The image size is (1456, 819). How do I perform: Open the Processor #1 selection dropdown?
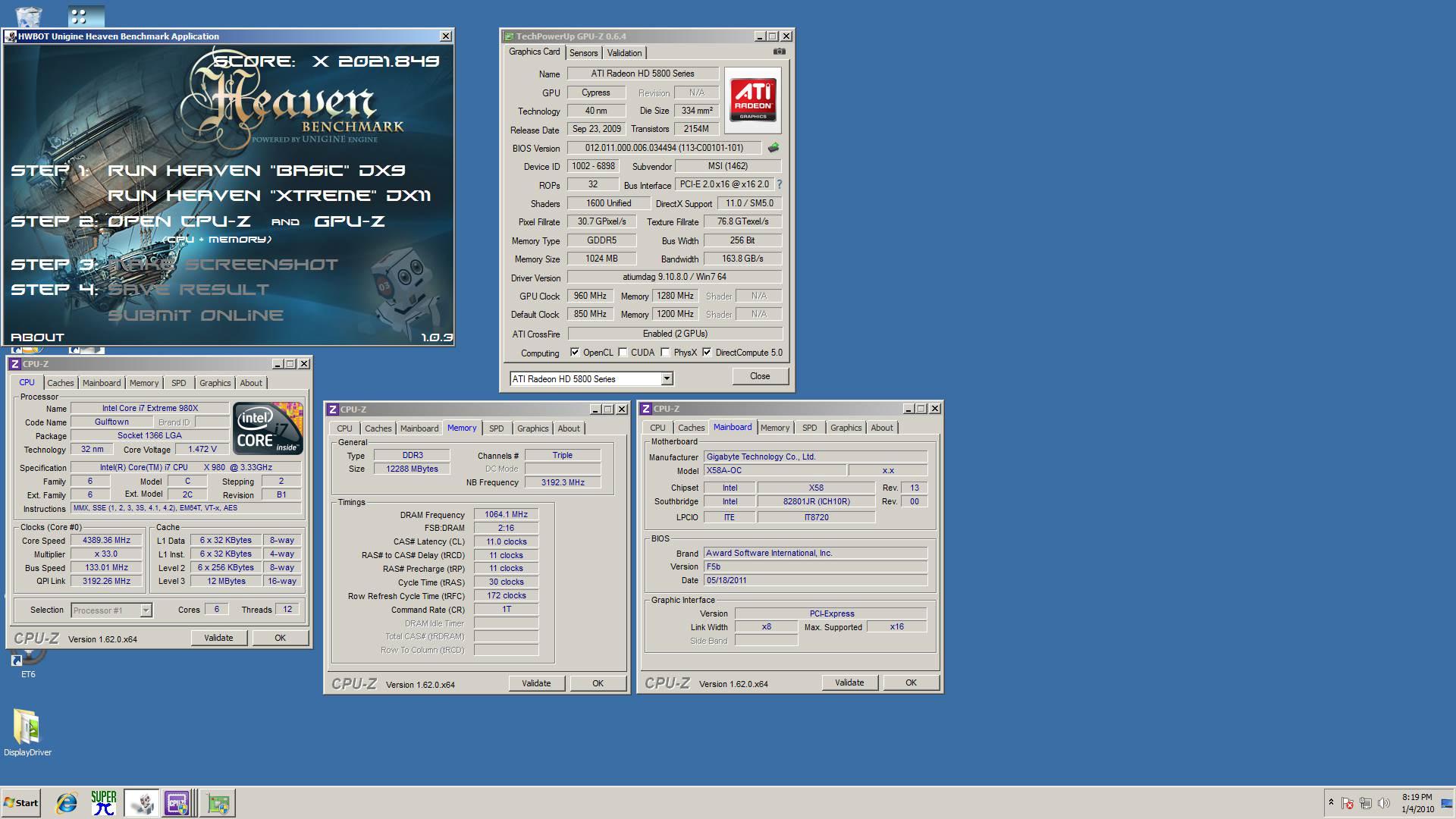tap(146, 610)
